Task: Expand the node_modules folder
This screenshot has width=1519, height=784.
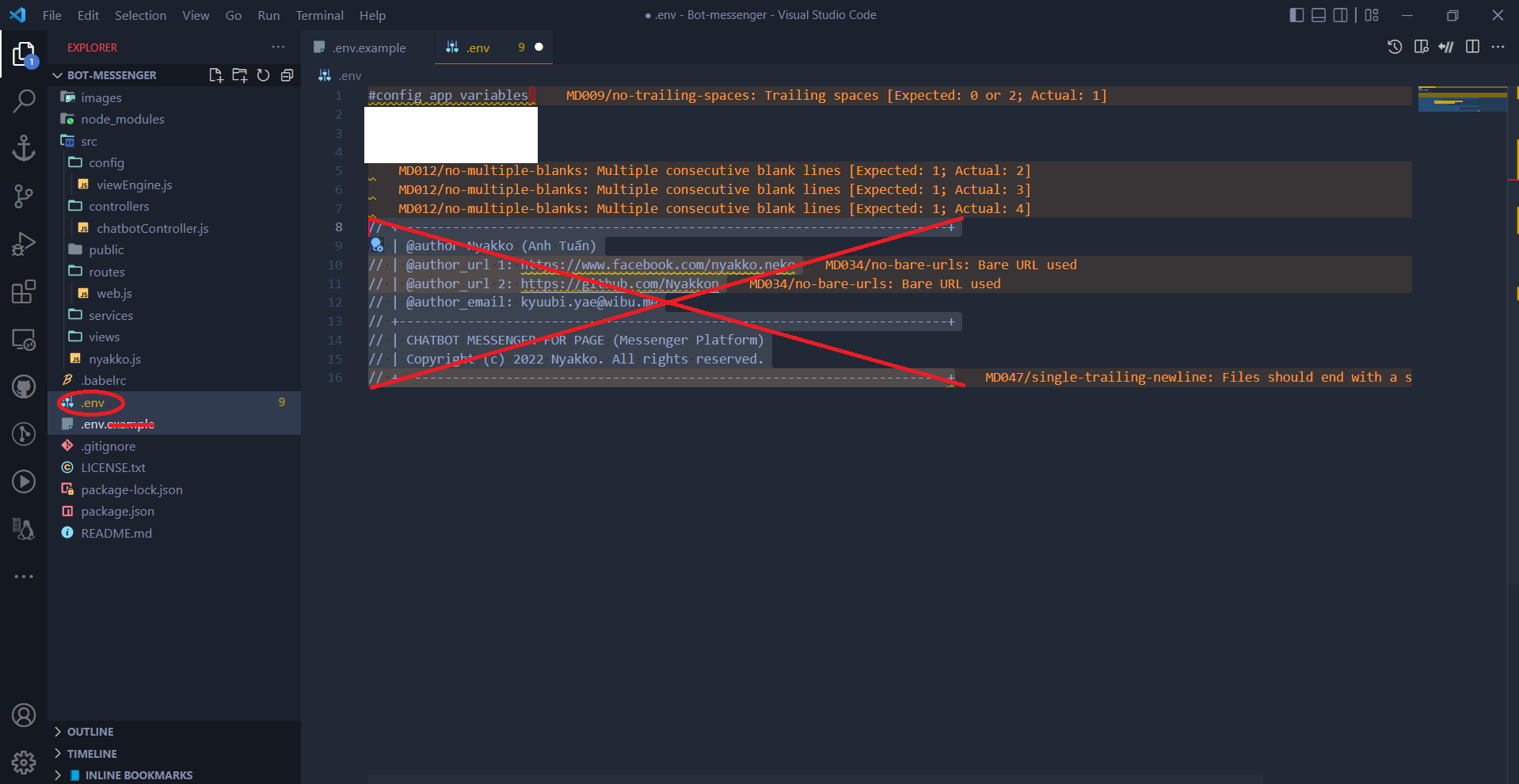Action: tap(123, 120)
